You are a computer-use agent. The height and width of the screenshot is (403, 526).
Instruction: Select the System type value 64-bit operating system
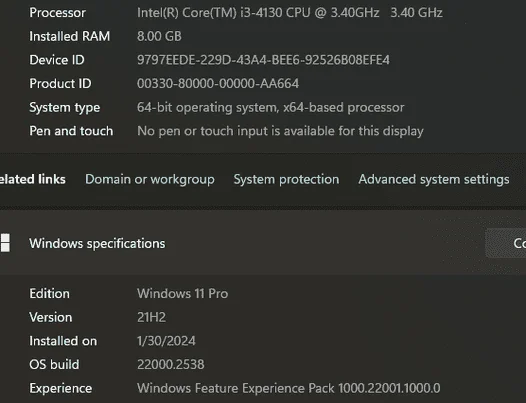270,108
